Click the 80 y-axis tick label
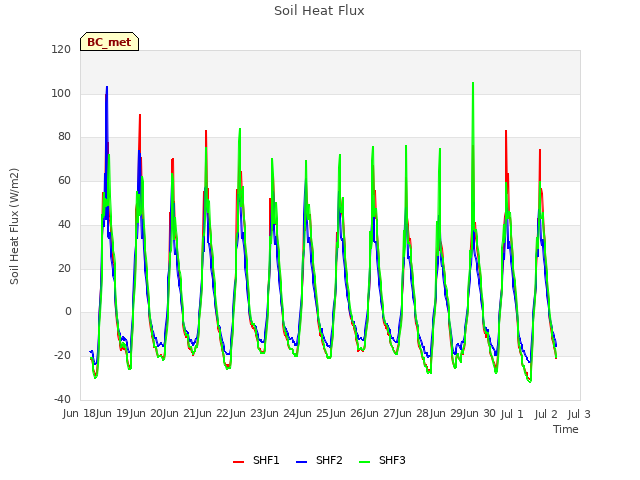The height and width of the screenshot is (480, 640). pos(64,137)
